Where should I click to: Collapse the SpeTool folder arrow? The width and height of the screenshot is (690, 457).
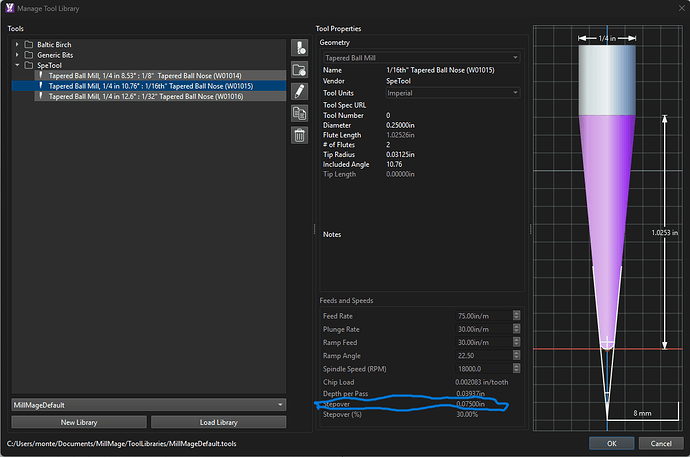click(x=17, y=65)
